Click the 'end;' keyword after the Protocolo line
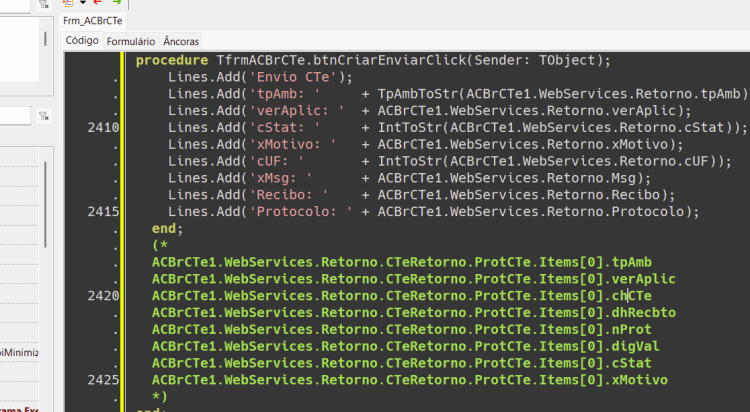Screen dimensions: 750x412 167,229
